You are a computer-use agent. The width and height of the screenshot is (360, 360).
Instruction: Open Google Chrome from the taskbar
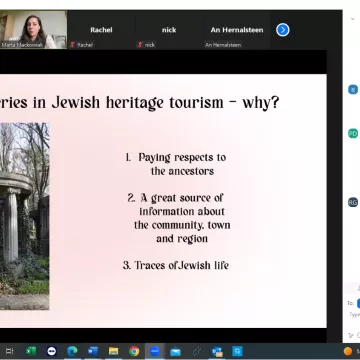pyautogui.click(x=134, y=351)
